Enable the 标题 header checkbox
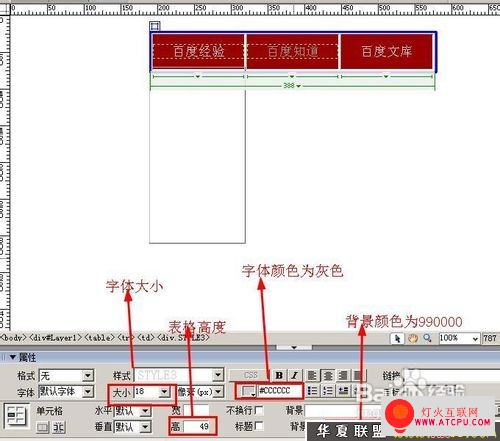This screenshot has height=441, width=500. [x=259, y=426]
